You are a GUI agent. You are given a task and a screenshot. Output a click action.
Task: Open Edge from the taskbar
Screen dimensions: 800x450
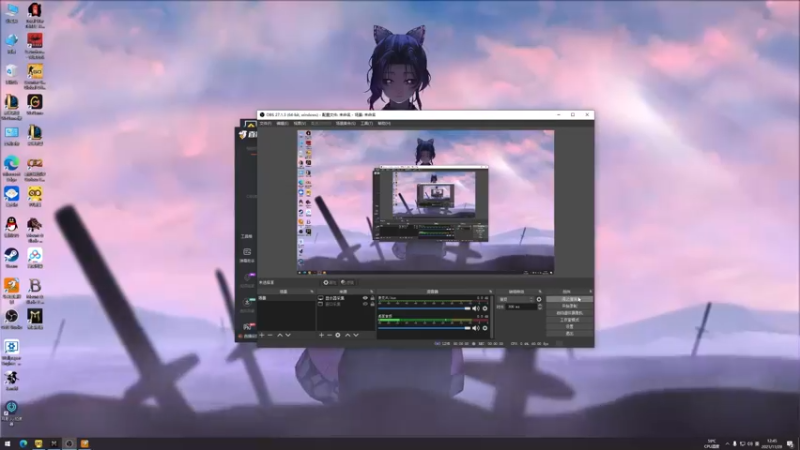23,444
